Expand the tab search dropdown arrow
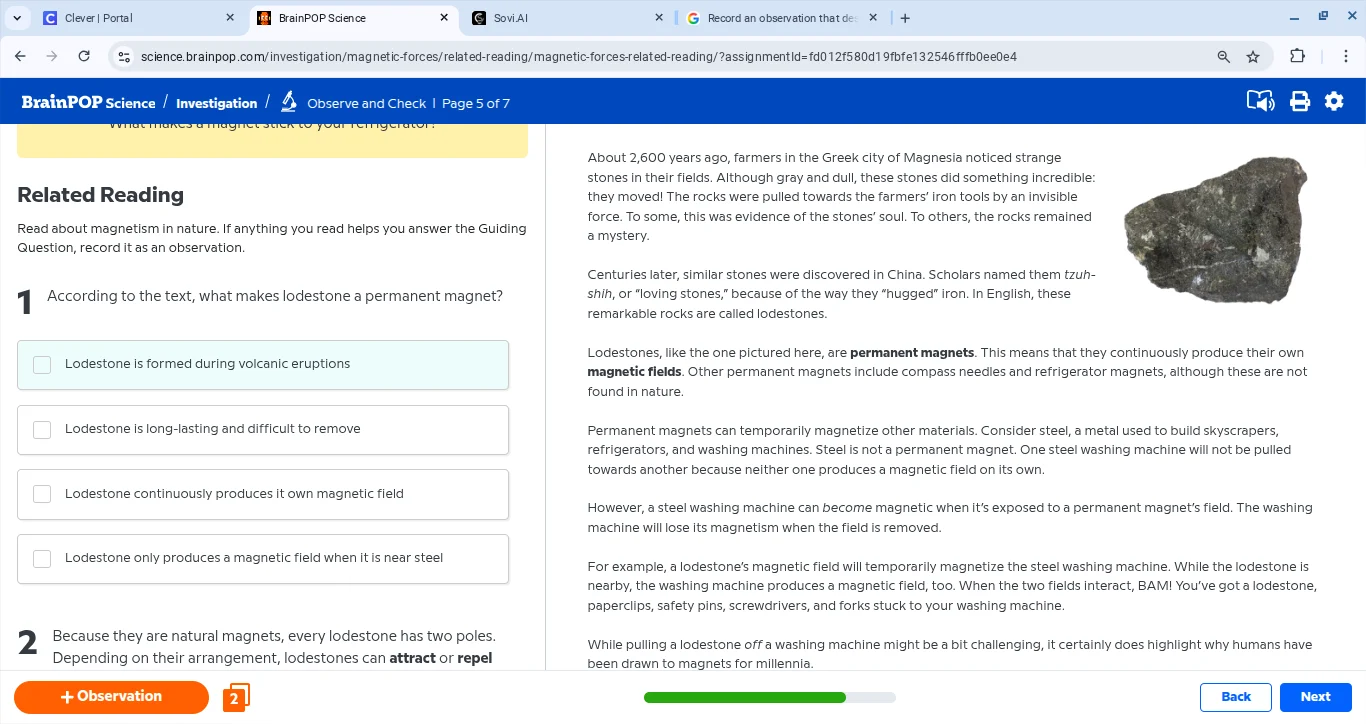The image size is (1366, 724). coord(17,18)
